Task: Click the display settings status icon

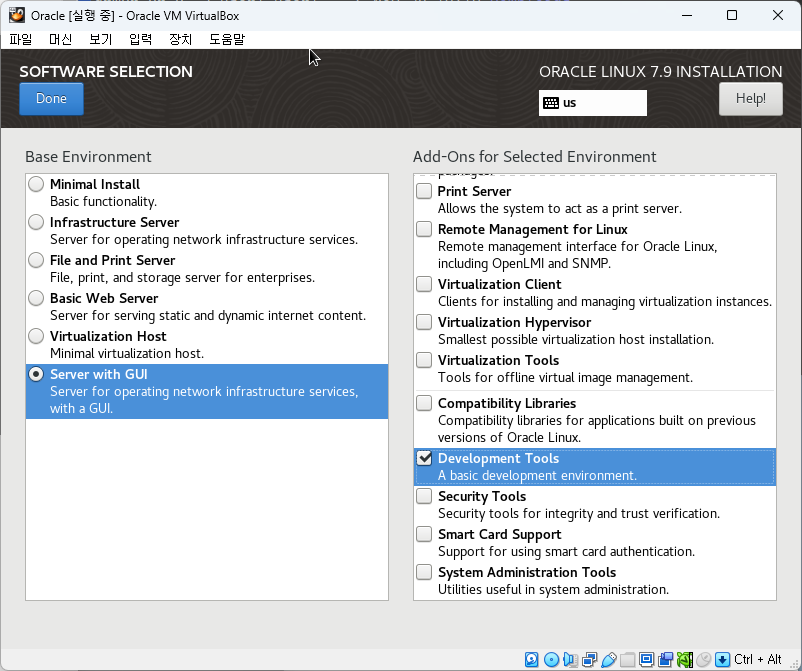Action: pyautogui.click(x=647, y=659)
